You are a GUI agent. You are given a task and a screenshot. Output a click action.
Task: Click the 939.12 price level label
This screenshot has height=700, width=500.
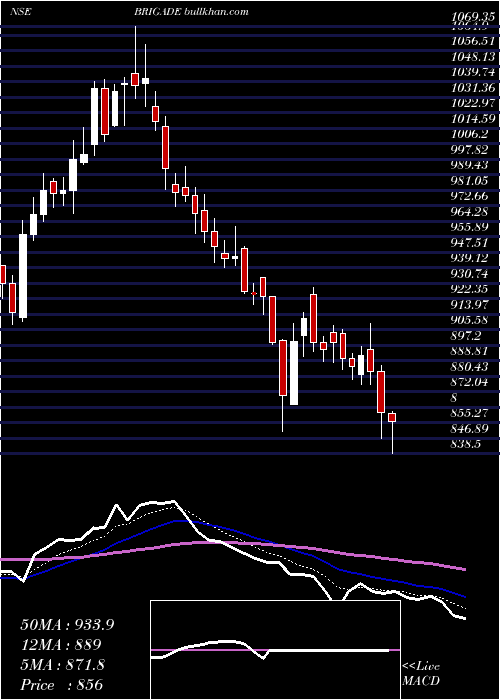pos(470,258)
